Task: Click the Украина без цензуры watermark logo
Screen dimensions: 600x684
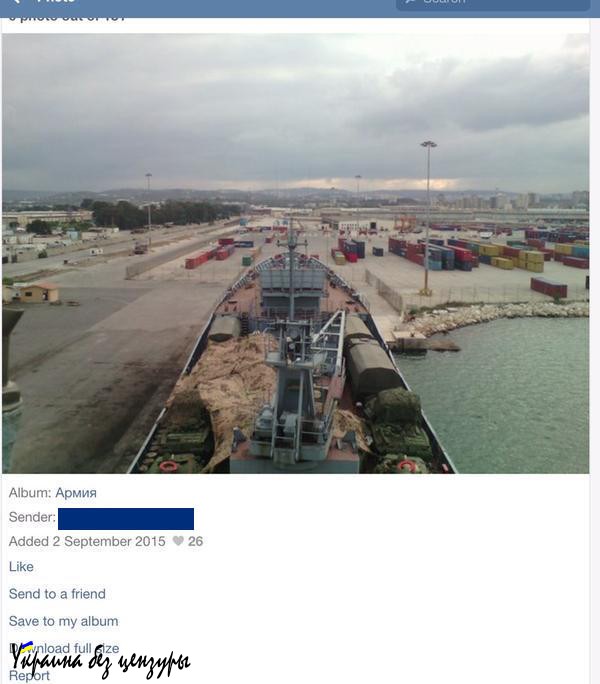Action: (x=100, y=662)
